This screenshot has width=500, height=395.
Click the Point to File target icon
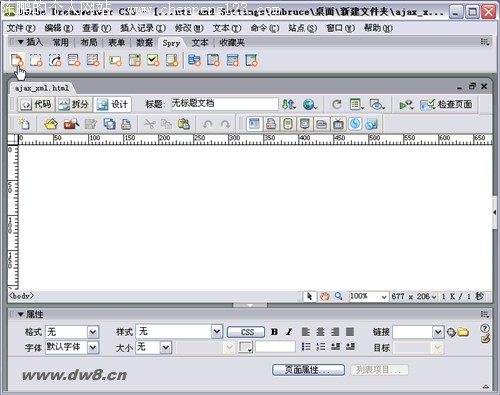[451, 332]
